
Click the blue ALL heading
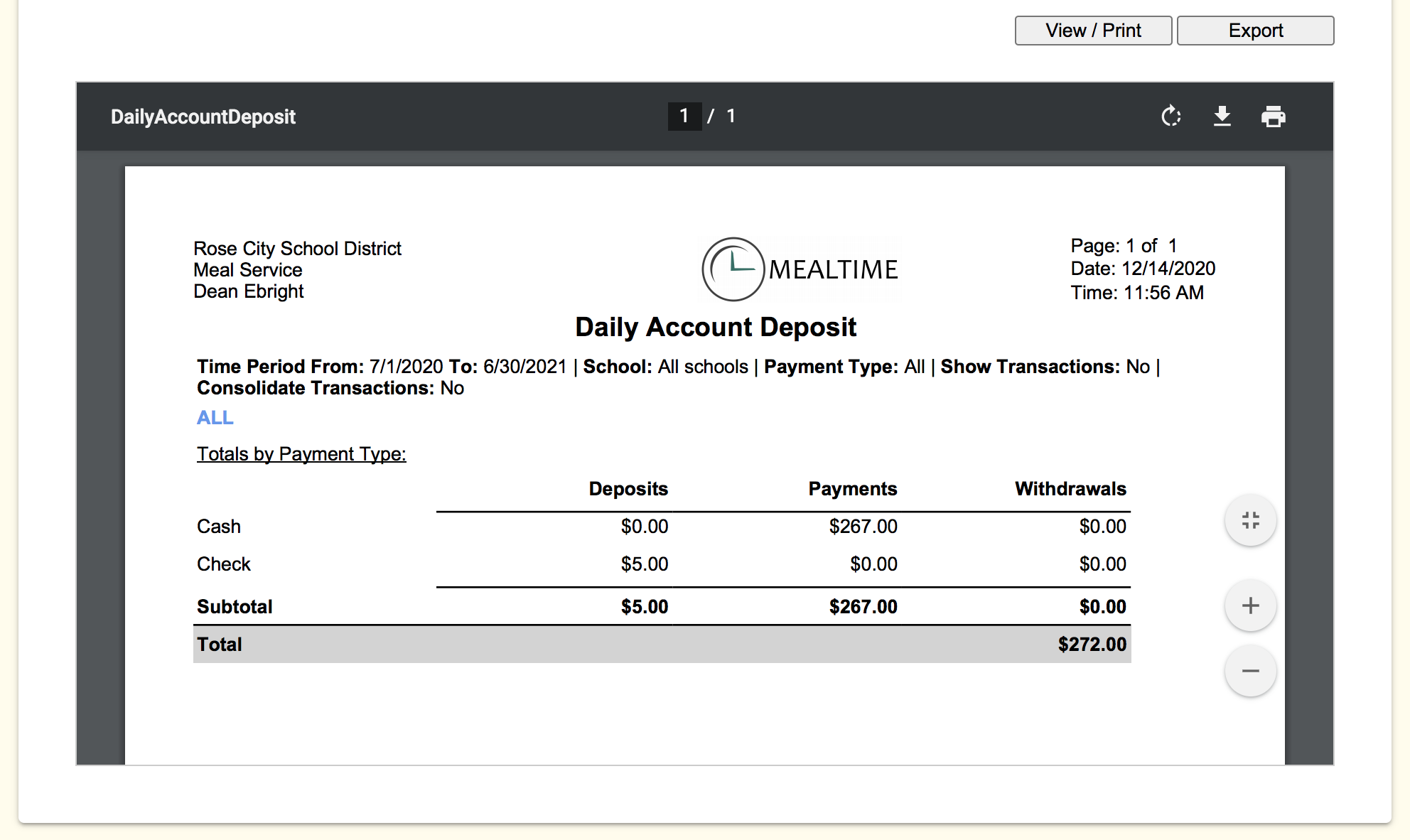(x=215, y=418)
